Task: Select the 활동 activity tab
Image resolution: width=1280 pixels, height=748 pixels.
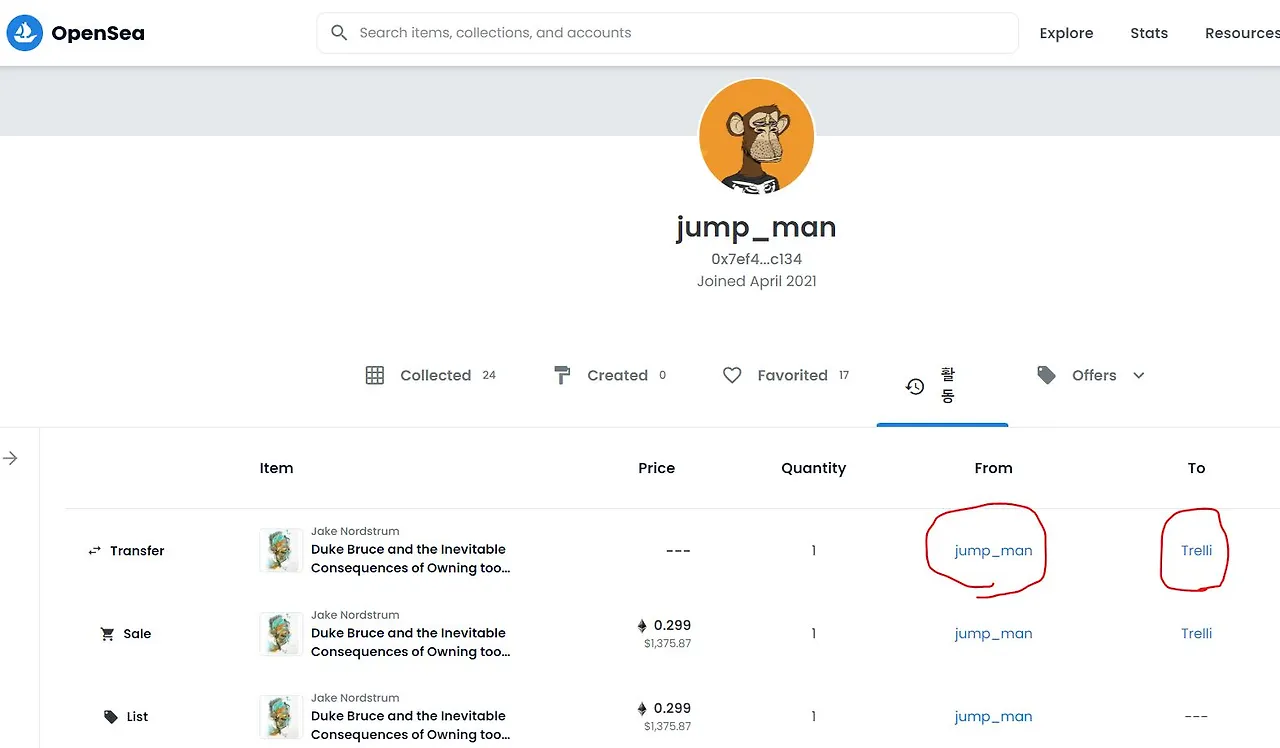Action: 942,385
